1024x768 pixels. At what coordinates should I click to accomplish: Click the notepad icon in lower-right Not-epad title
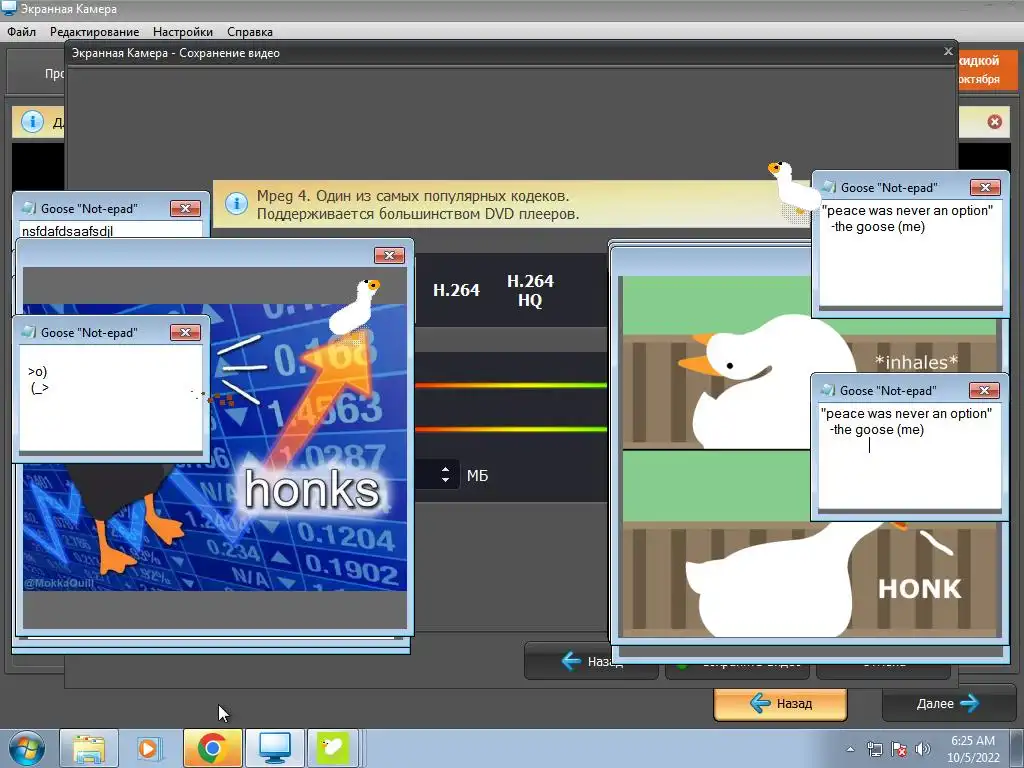828,391
